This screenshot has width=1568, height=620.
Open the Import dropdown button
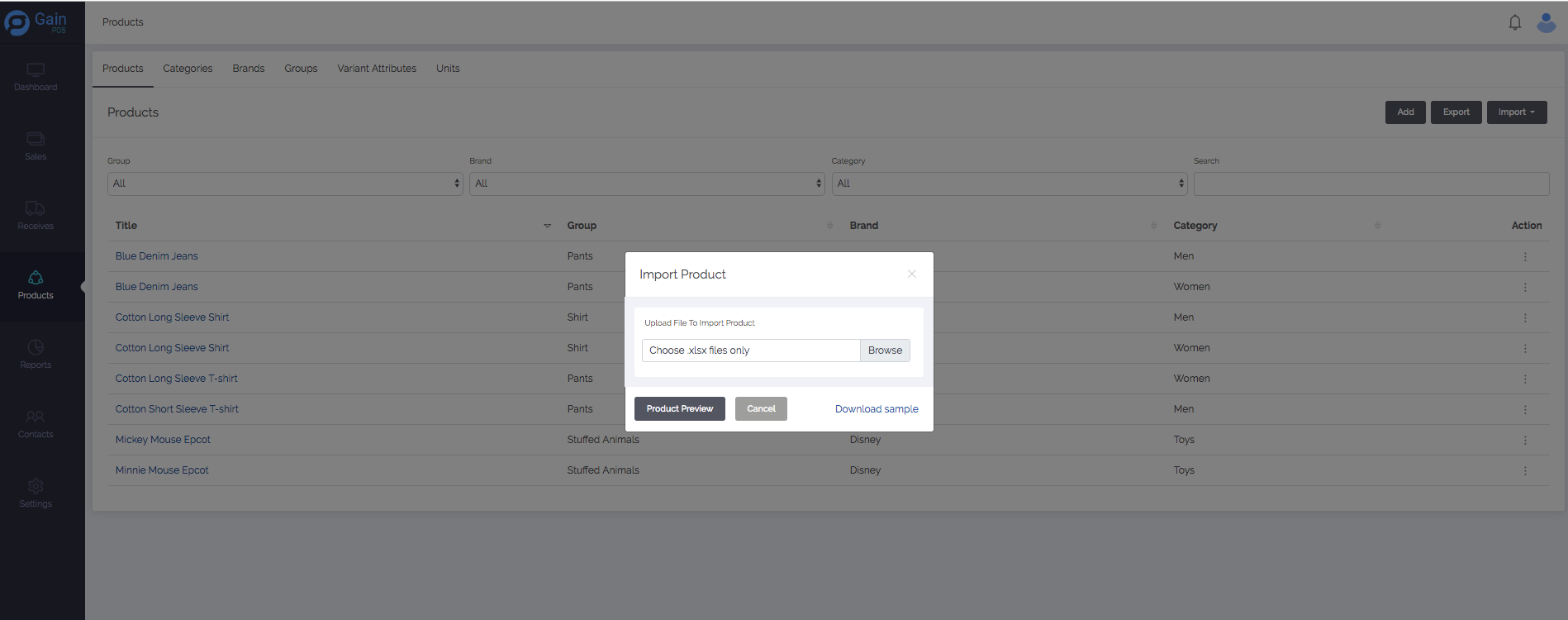pos(1516,112)
